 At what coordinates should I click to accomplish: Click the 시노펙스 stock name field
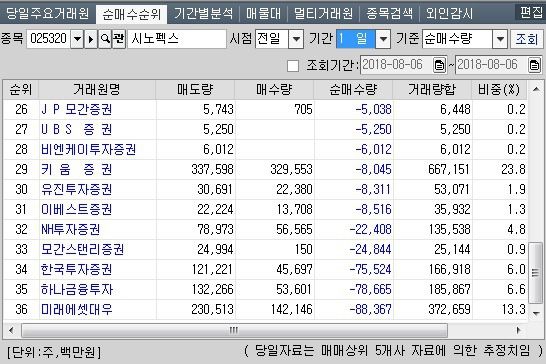pyautogui.click(x=177, y=39)
